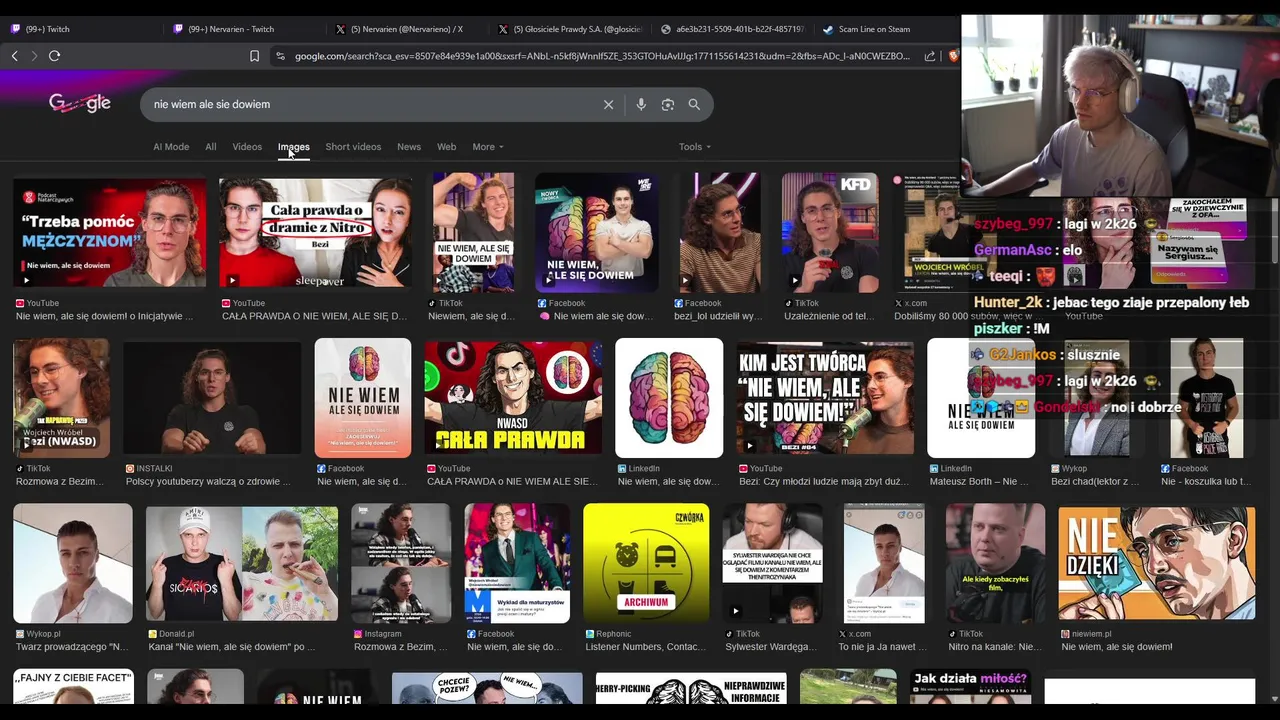Open TikTok "Nie wiem, ale się dowiem" thumbnail
This screenshot has width=1280, height=720.
(x=473, y=232)
